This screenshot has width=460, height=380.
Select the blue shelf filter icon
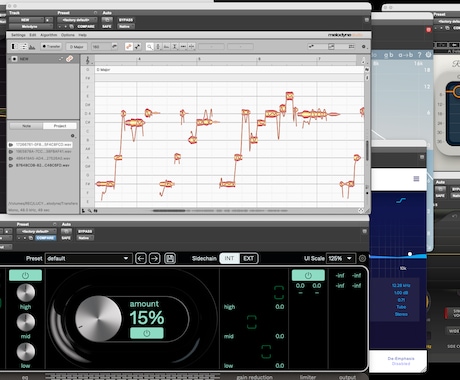coord(401,200)
